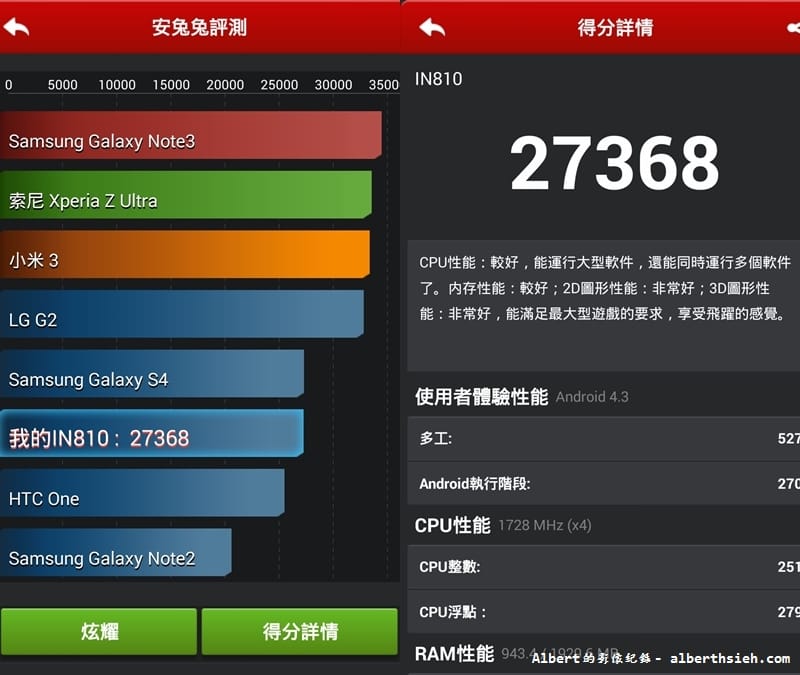Open the CPU浮點 score row
Image resolution: width=800 pixels, height=675 pixels.
point(604,612)
